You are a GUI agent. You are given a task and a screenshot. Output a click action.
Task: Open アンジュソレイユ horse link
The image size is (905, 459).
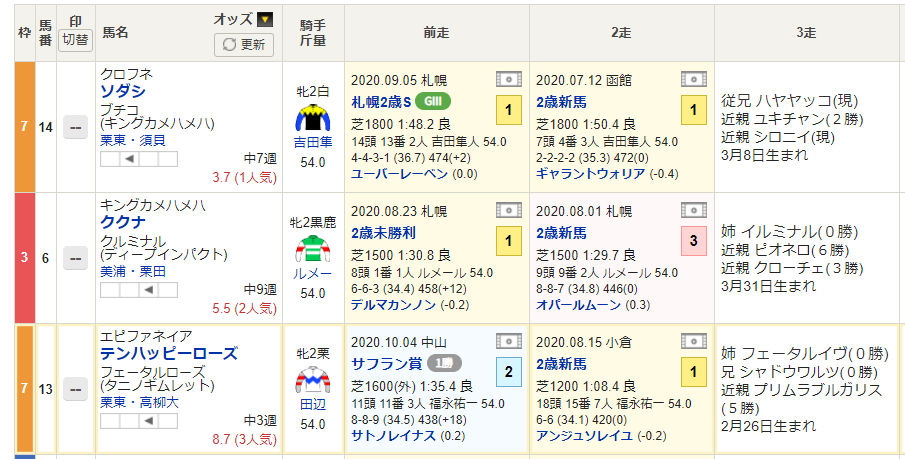click(584, 436)
